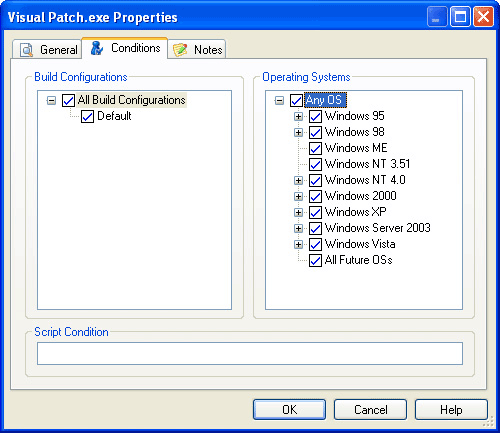This screenshot has width=500, height=433.
Task: Uncheck the Windows NT 3.51 checkbox
Action: point(315,164)
